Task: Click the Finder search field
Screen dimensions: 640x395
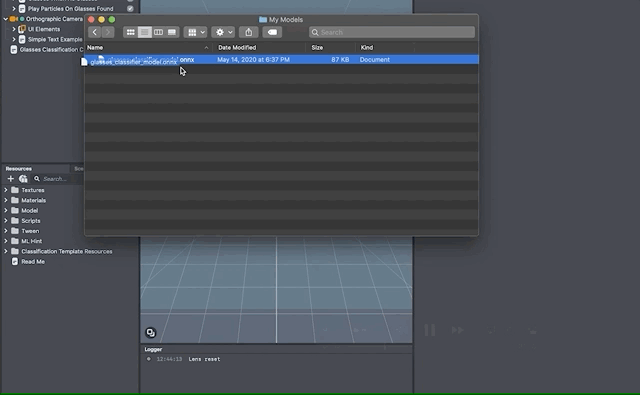Action: tap(392, 32)
